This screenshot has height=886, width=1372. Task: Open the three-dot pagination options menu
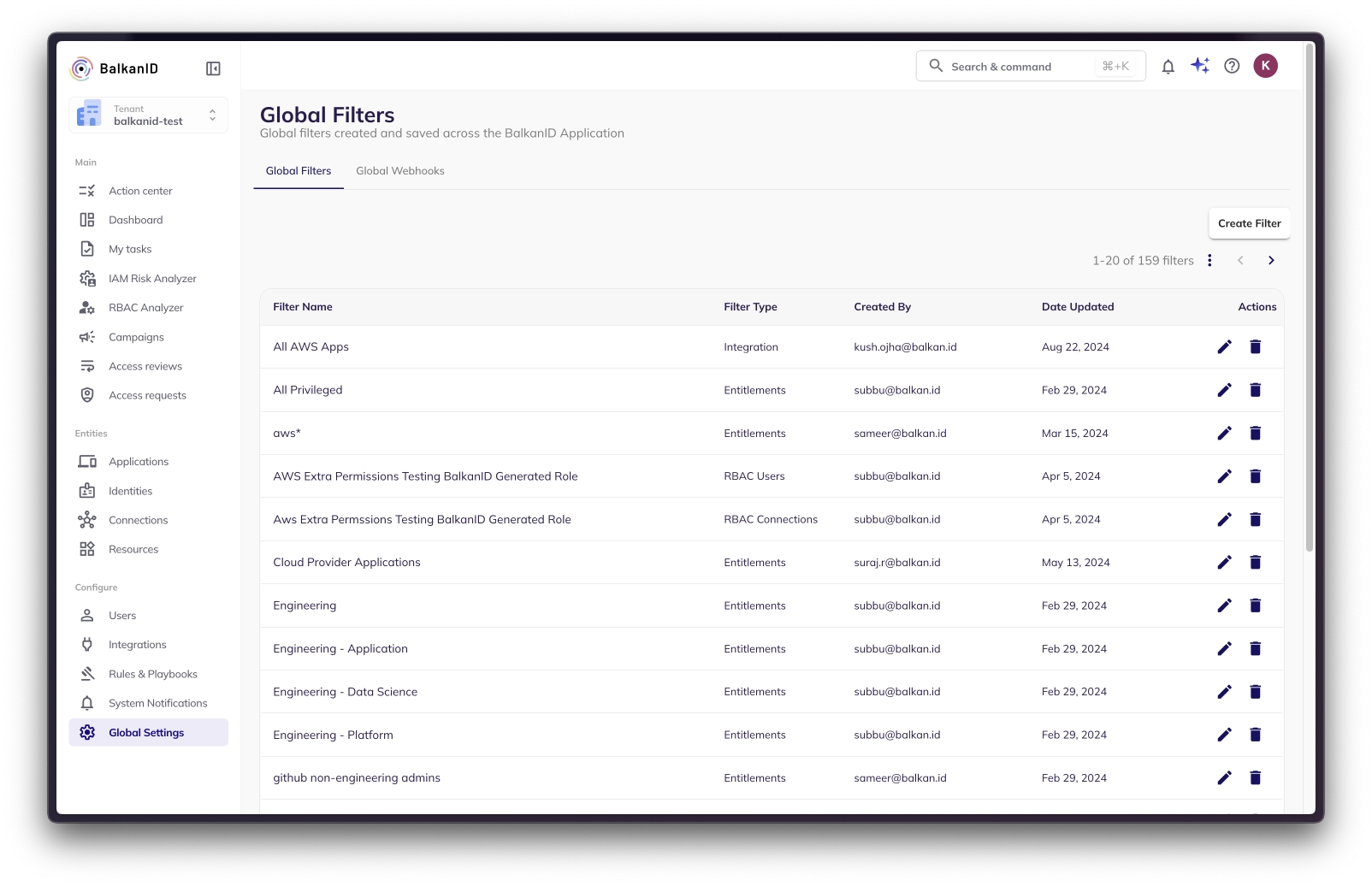pos(1209,260)
